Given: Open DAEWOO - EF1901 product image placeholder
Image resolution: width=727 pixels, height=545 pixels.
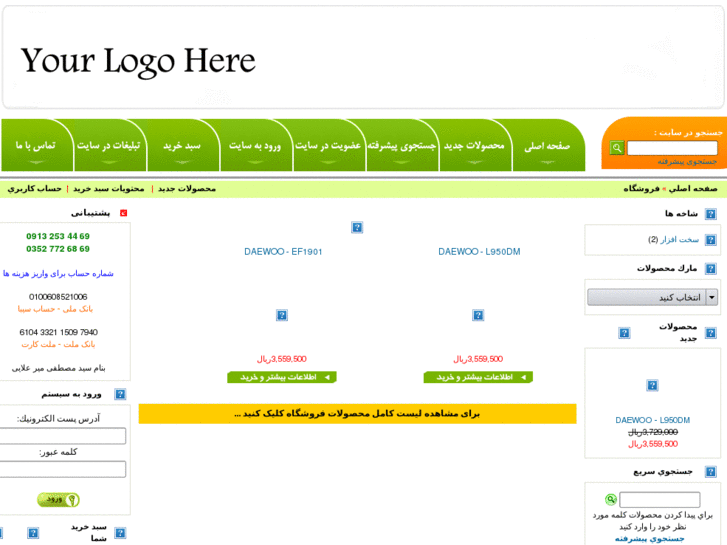Looking at the screenshot, I should [x=282, y=315].
